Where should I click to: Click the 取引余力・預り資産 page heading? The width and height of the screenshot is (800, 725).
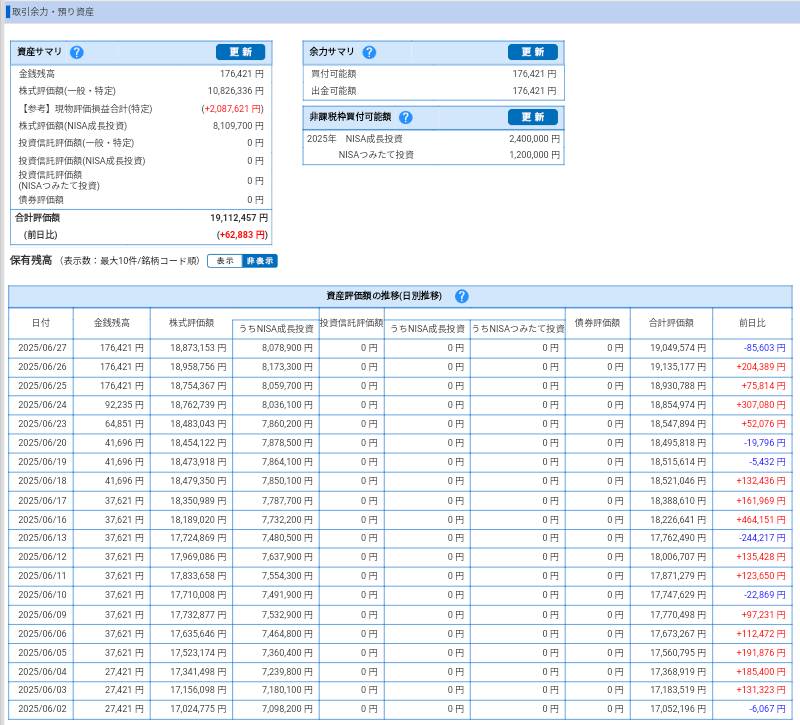coord(53,12)
